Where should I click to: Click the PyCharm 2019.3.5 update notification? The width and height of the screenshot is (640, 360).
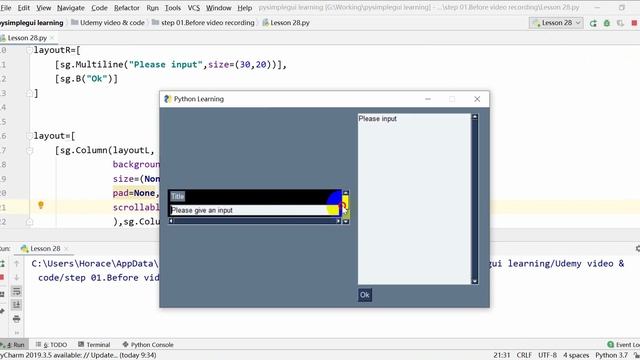coord(78,356)
